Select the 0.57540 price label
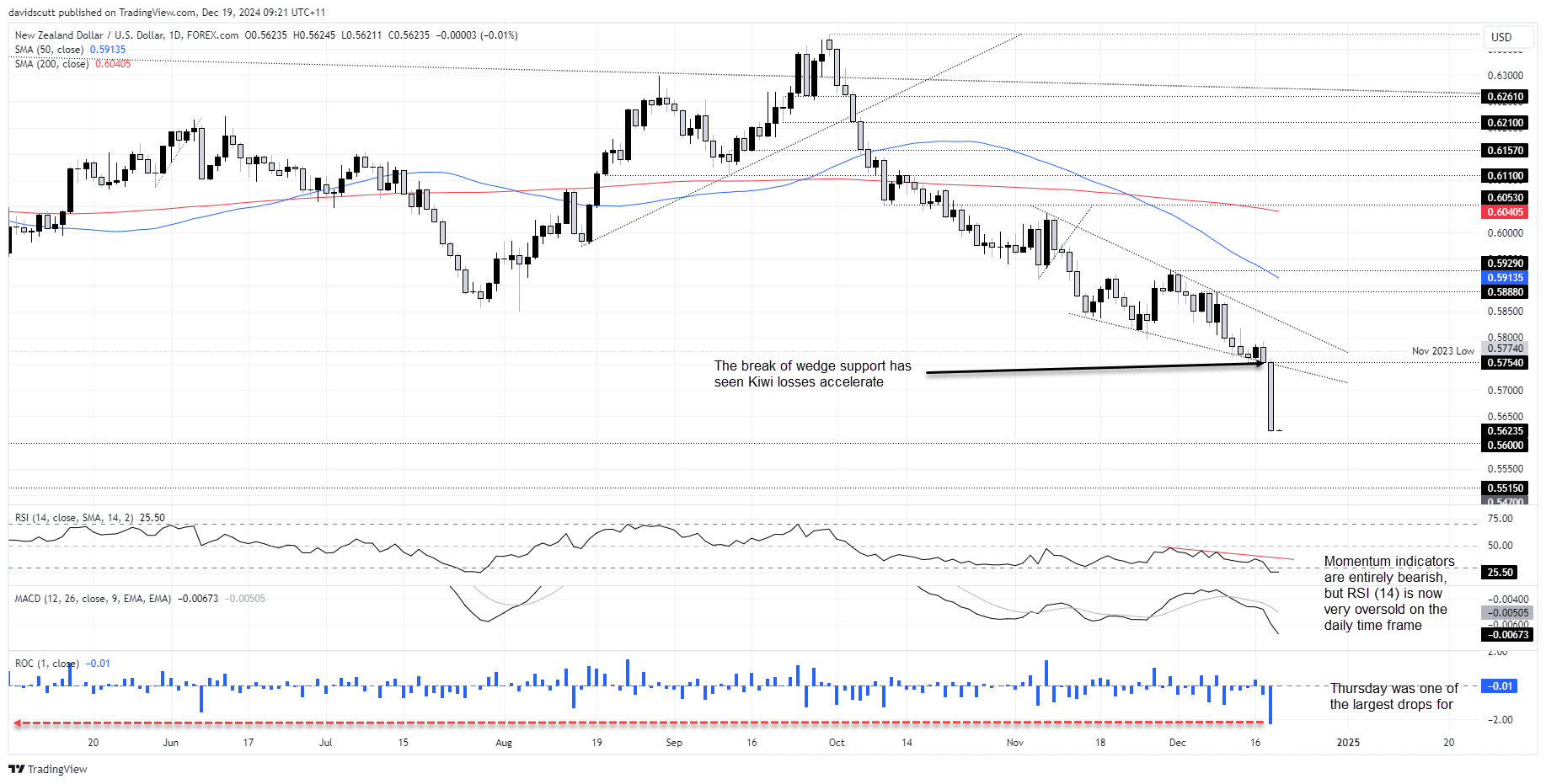This screenshot has height=784, width=1546. pos(1505,363)
